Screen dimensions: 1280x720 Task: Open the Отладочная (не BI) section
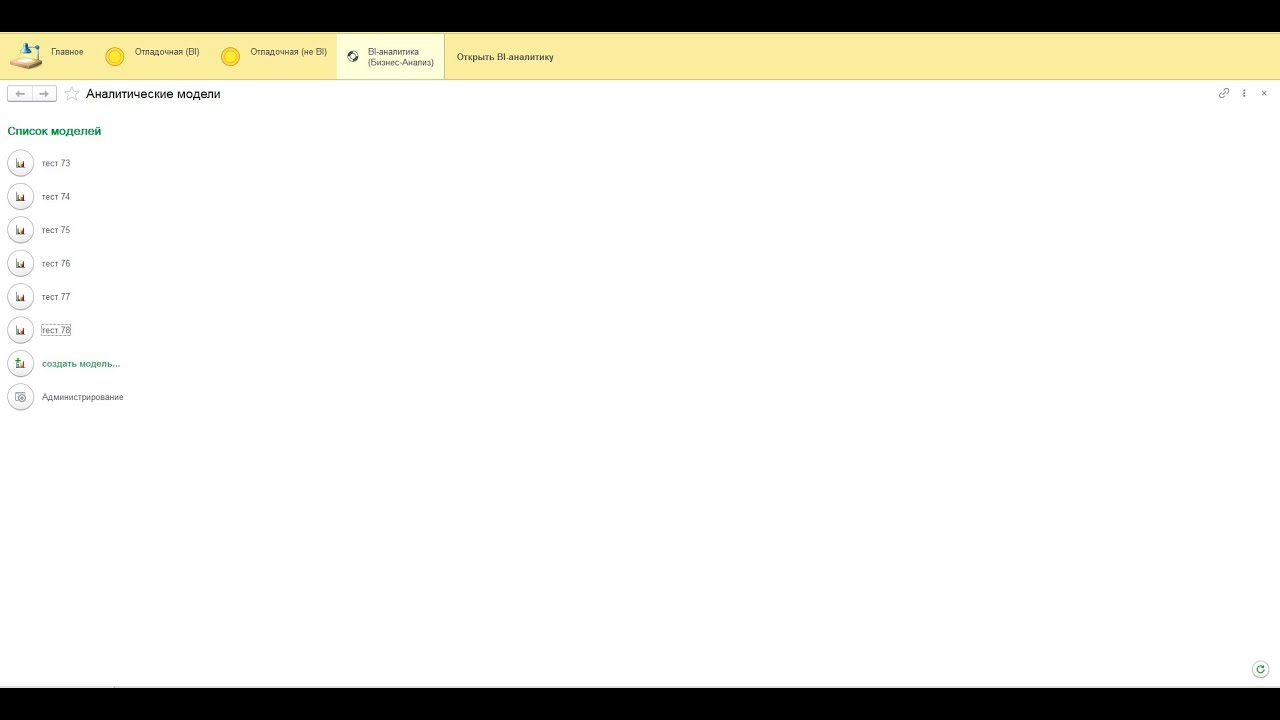274,56
